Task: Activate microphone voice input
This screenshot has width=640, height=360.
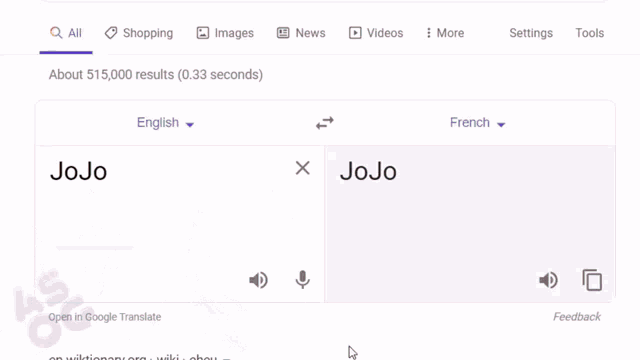Action: pos(302,280)
